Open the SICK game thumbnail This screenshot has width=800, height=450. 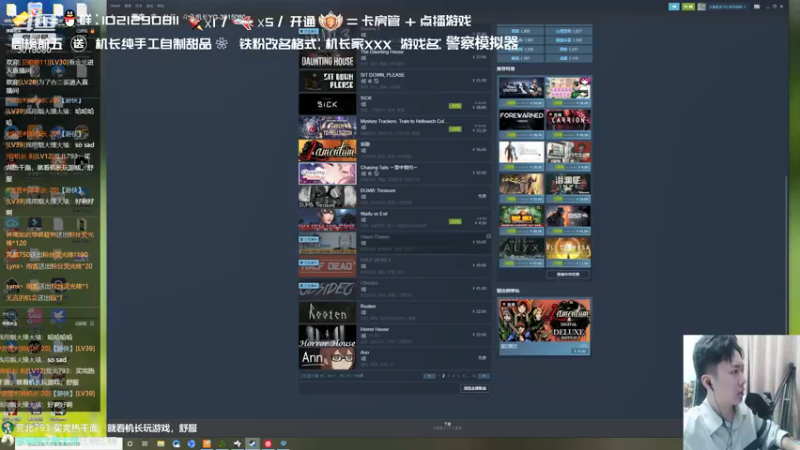click(x=328, y=104)
